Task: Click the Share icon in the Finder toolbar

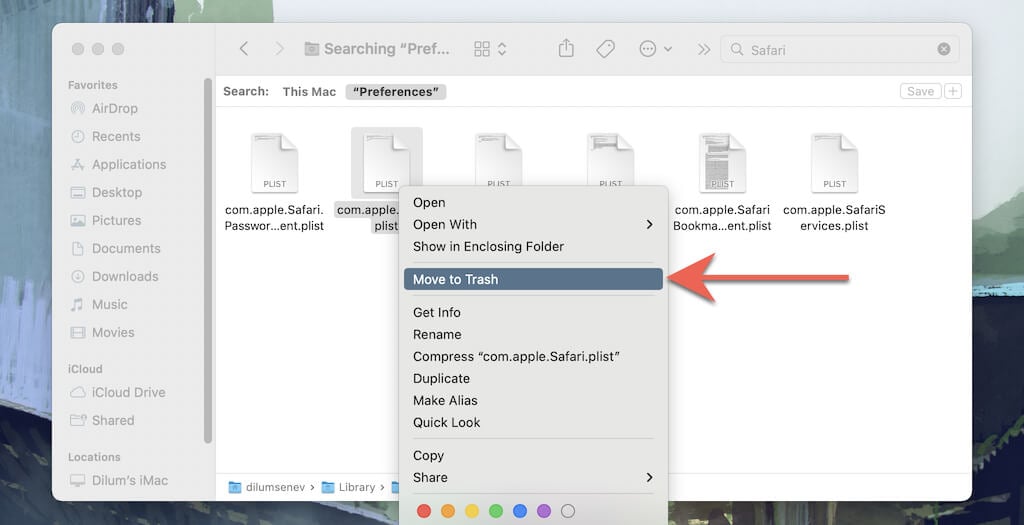Action: [566, 49]
